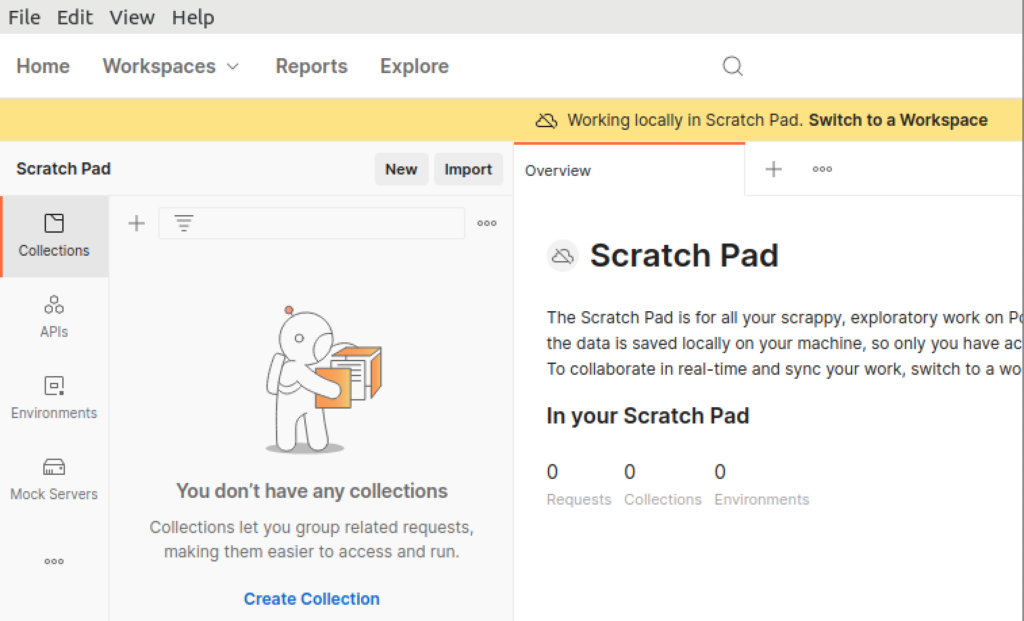Switch to the Overview tab
The width and height of the screenshot is (1024, 621).
coord(558,170)
